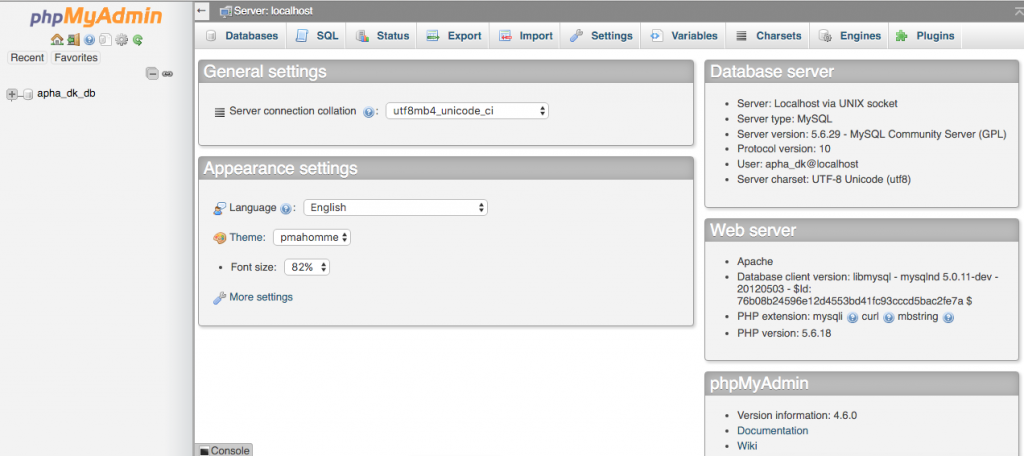
Task: Click the help icon after mbstring
Action: point(948,318)
